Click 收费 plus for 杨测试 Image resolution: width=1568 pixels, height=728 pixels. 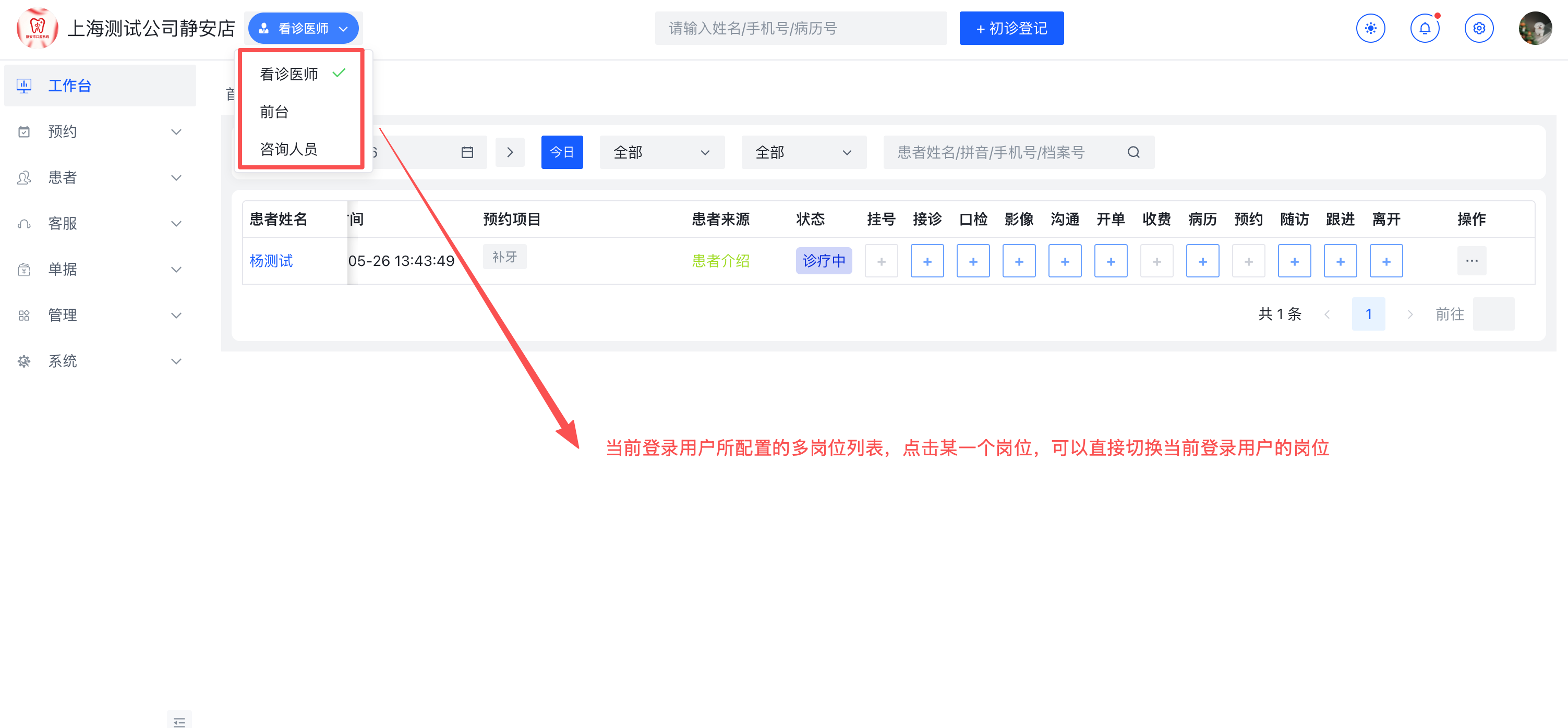(1156, 261)
